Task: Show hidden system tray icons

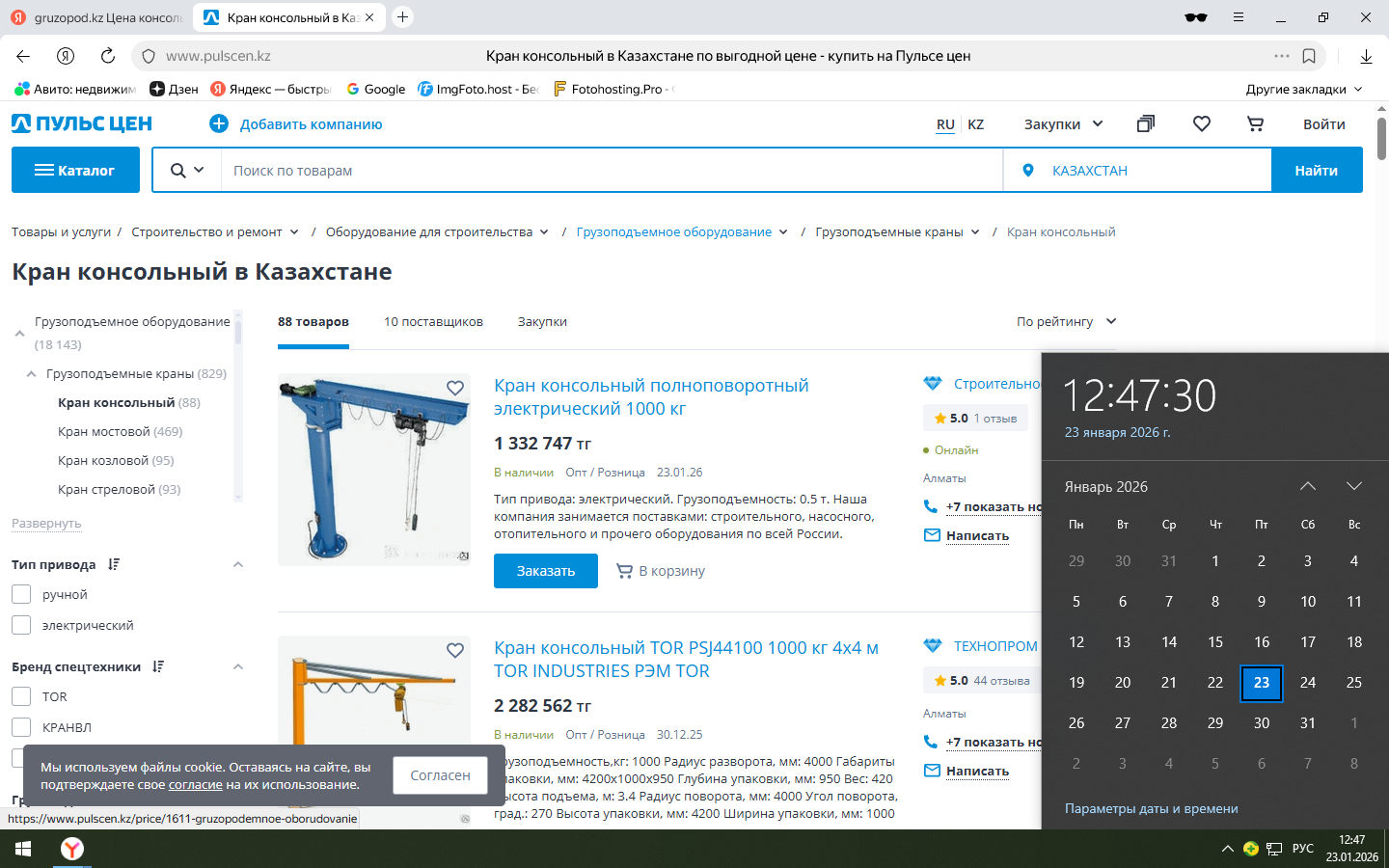Action: 1227,849
